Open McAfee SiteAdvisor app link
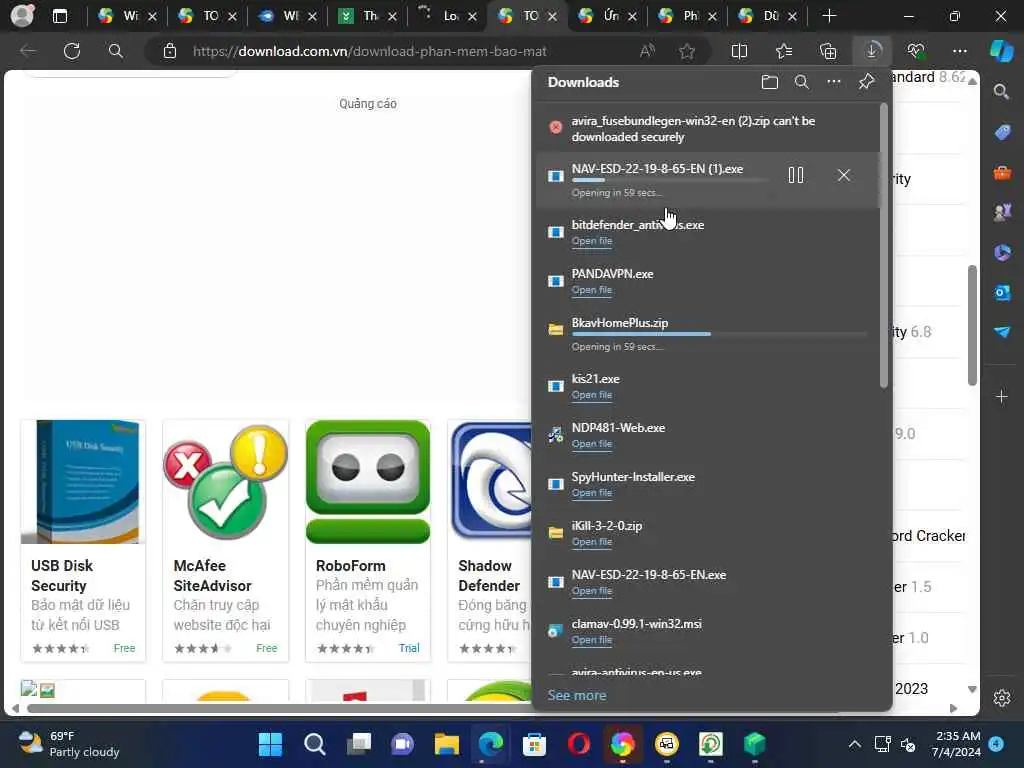Image resolution: width=1024 pixels, height=768 pixels. (212, 576)
